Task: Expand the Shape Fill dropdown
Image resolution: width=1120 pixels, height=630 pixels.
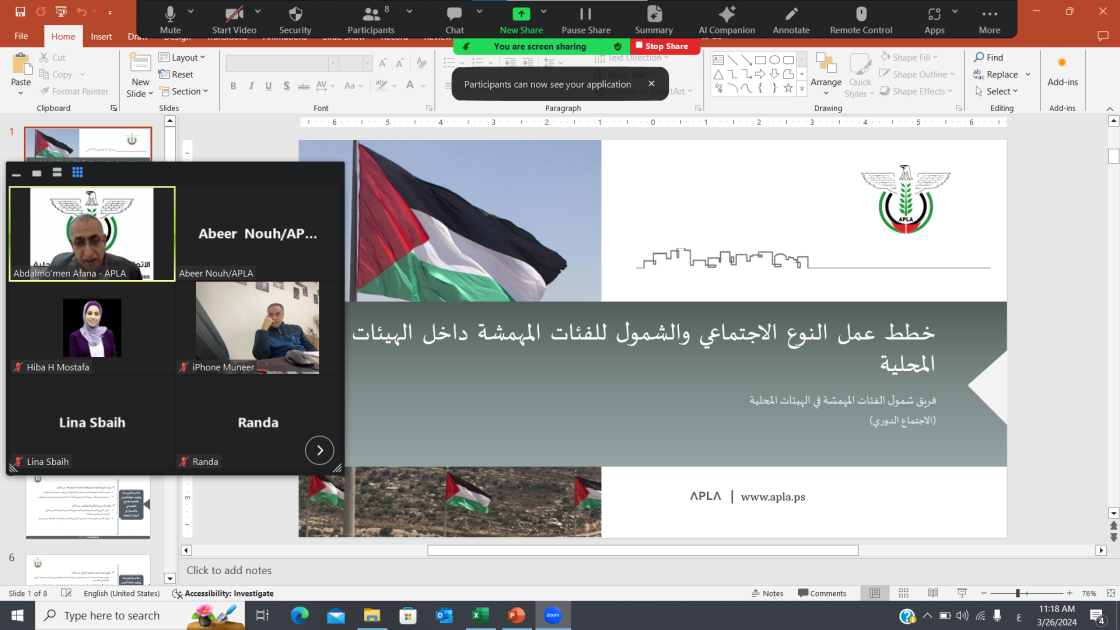Action: point(917,58)
